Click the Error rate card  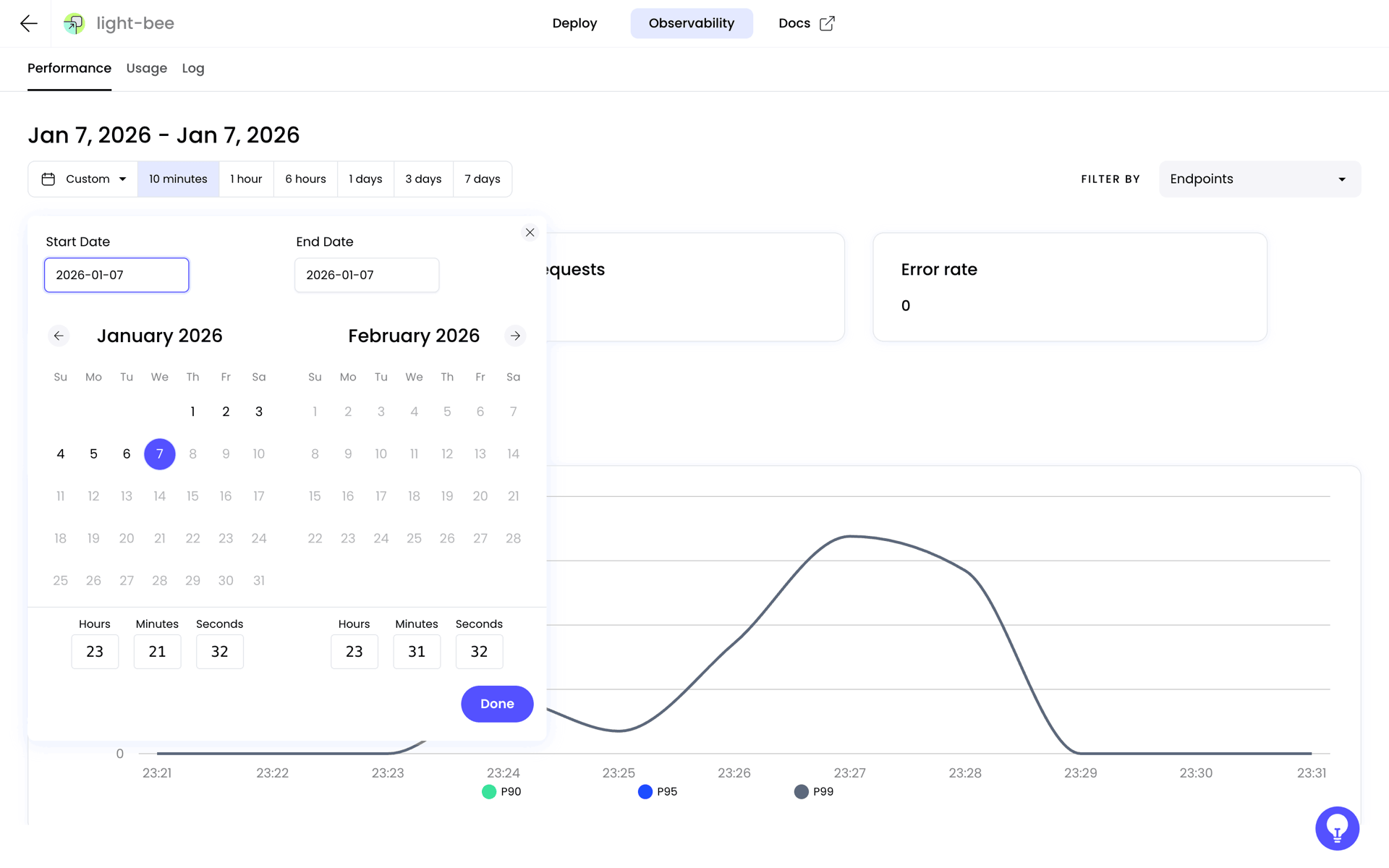click(x=1070, y=287)
